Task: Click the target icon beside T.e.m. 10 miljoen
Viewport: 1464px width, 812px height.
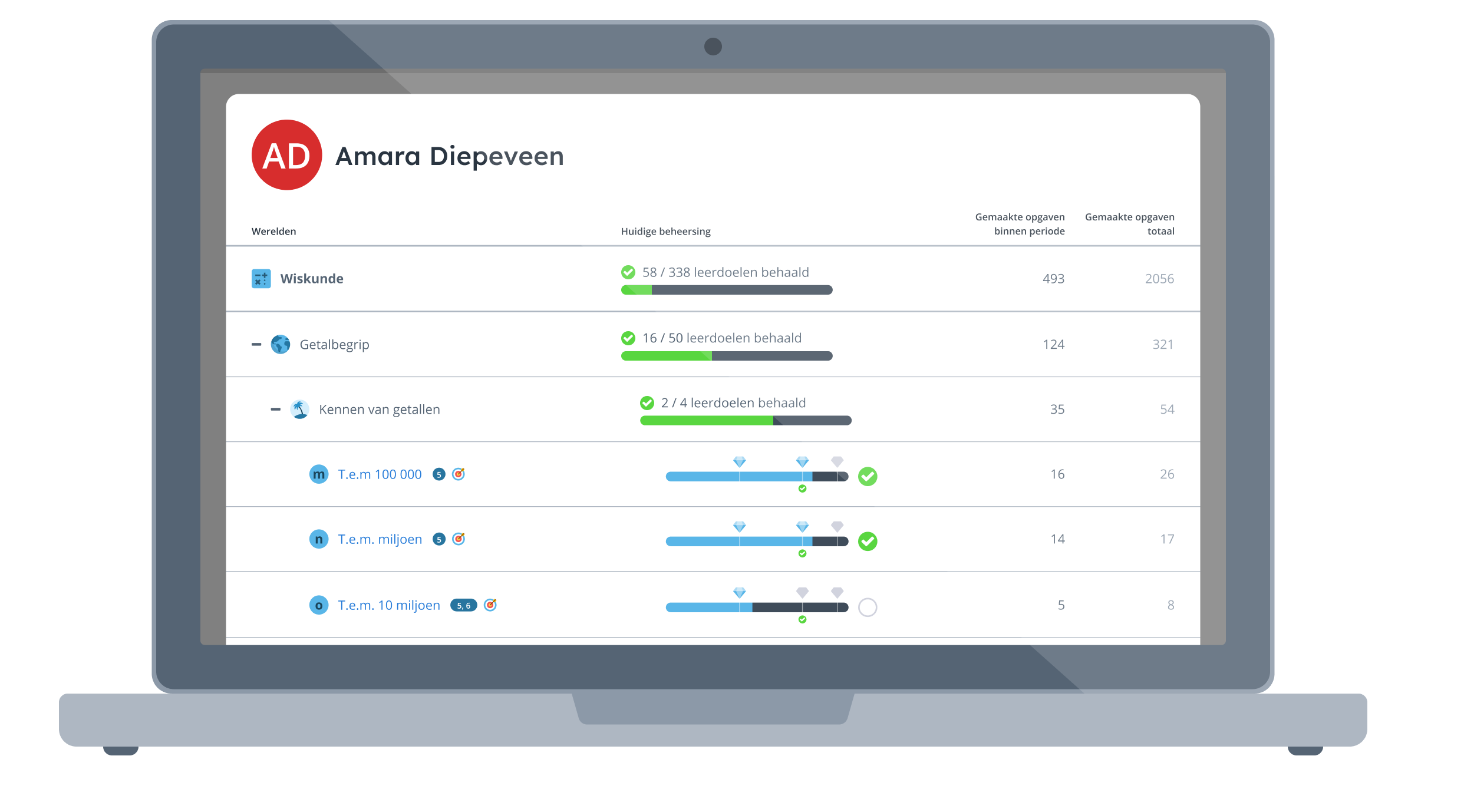Action: point(490,605)
